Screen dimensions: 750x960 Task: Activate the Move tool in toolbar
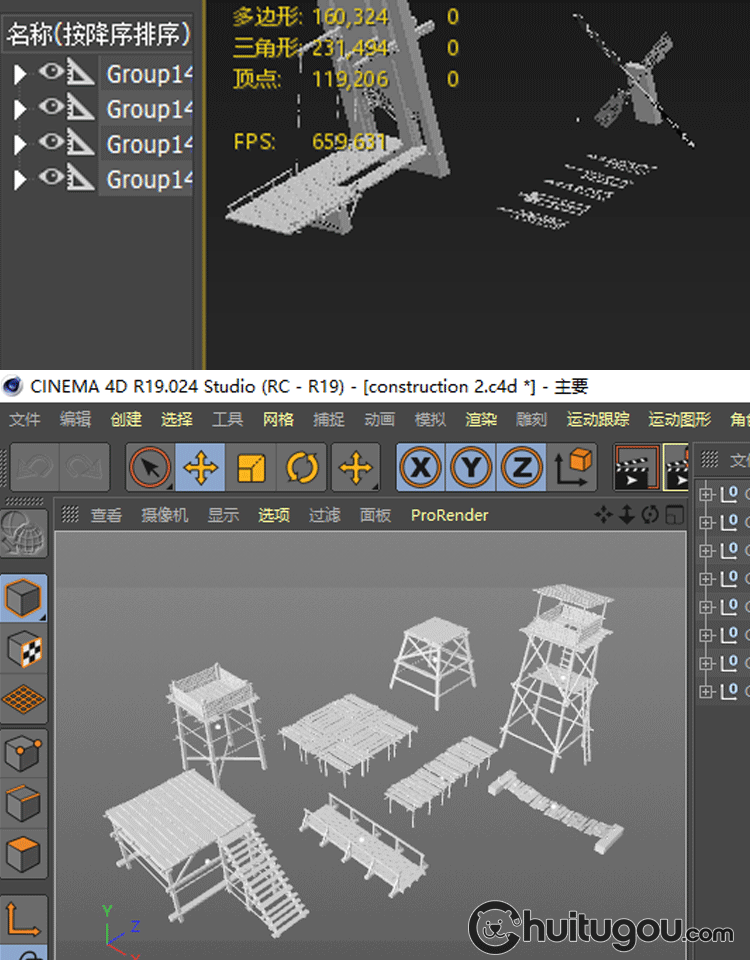201,467
